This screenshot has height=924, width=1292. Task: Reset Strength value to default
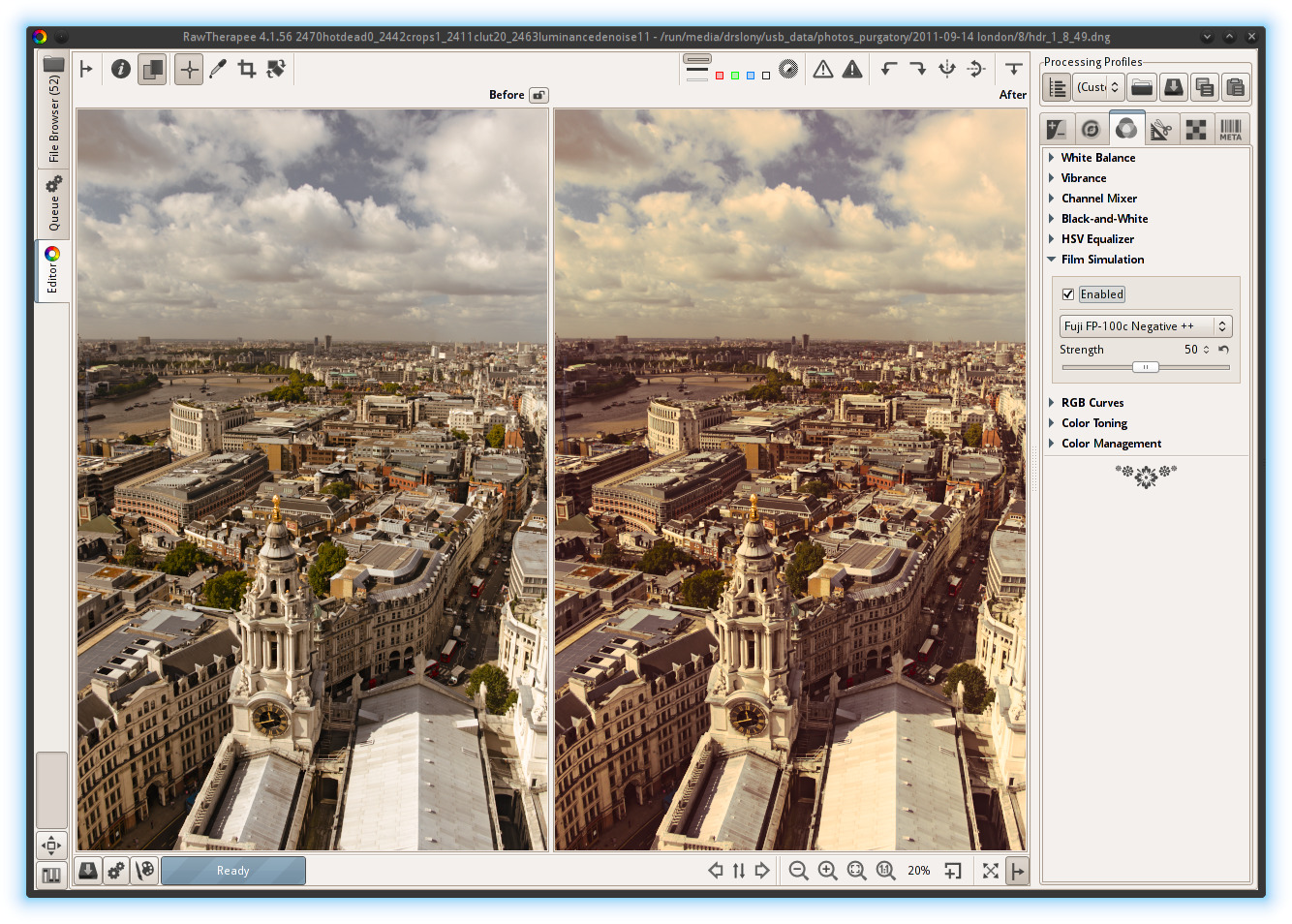click(1224, 350)
